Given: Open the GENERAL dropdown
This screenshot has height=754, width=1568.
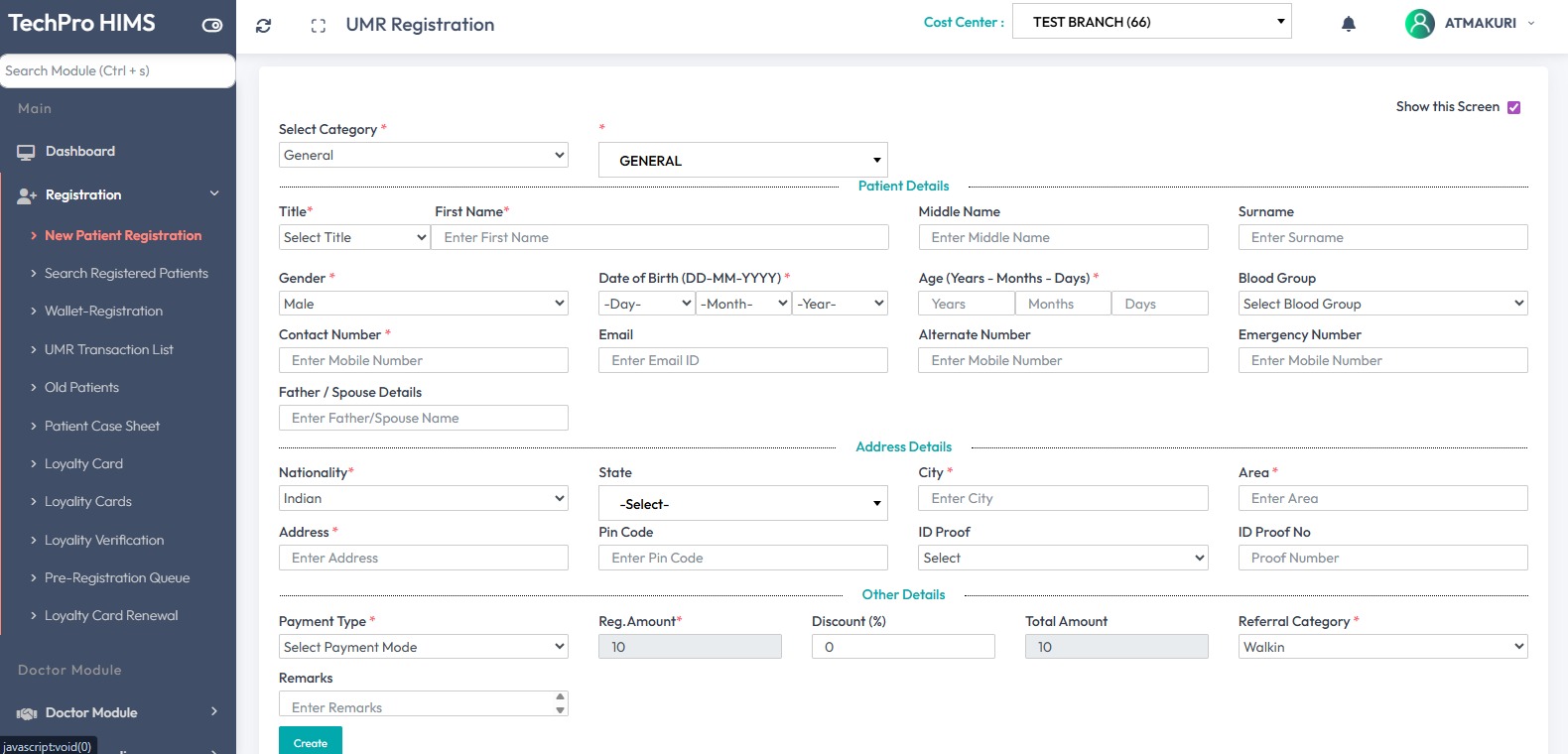Looking at the screenshot, I should pos(742,160).
